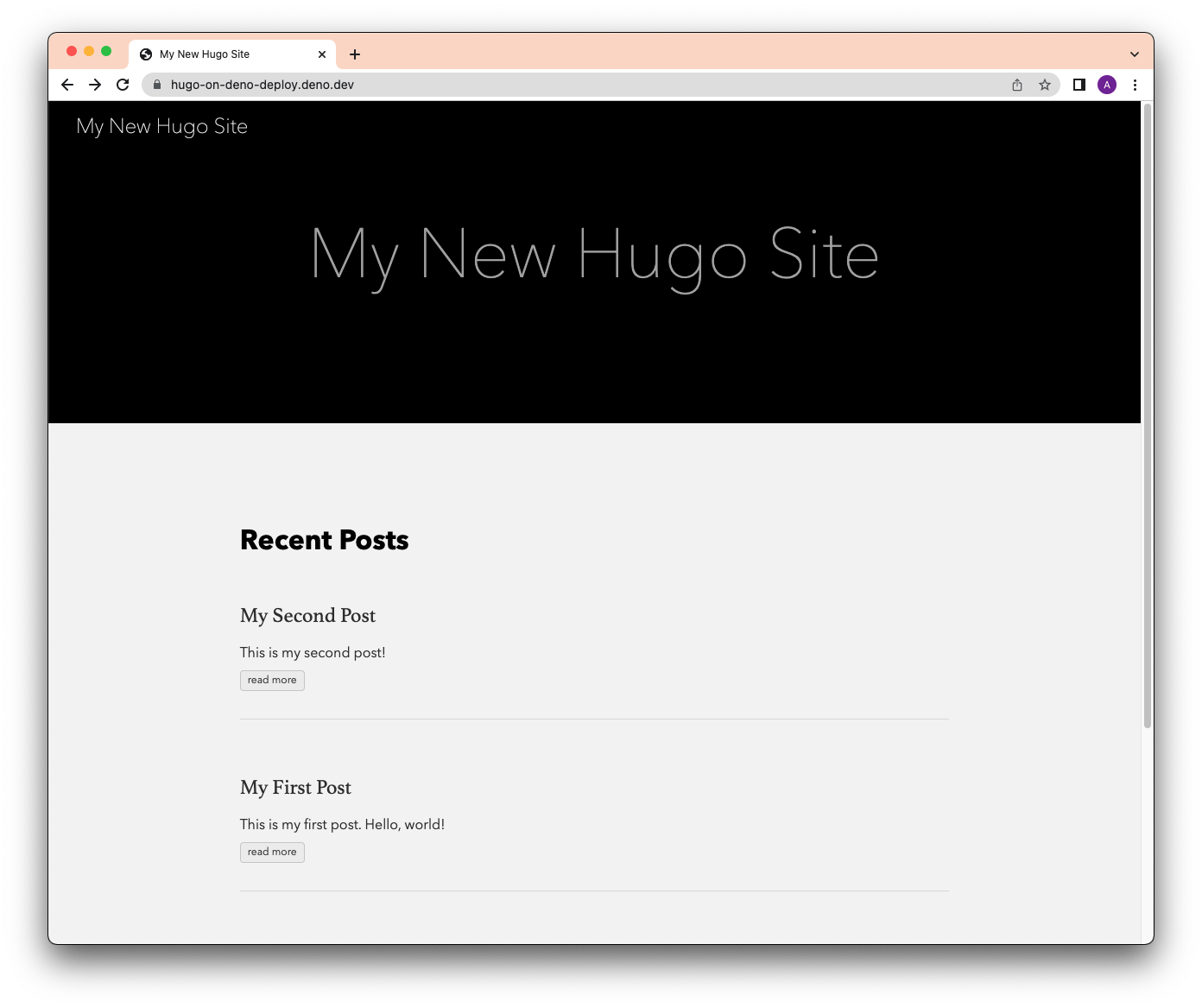Open the My Second Post article link

tap(307, 615)
